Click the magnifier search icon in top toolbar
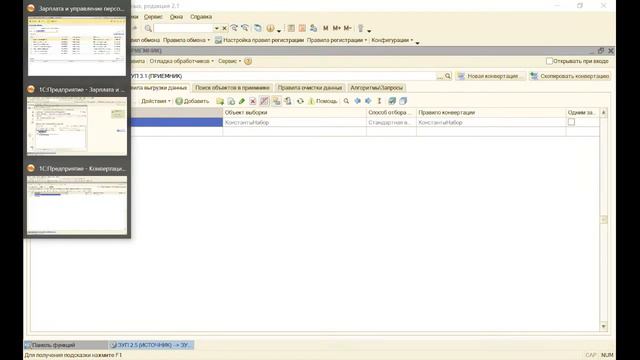Image resolution: width=640 pixels, height=360 pixels. (148, 28)
